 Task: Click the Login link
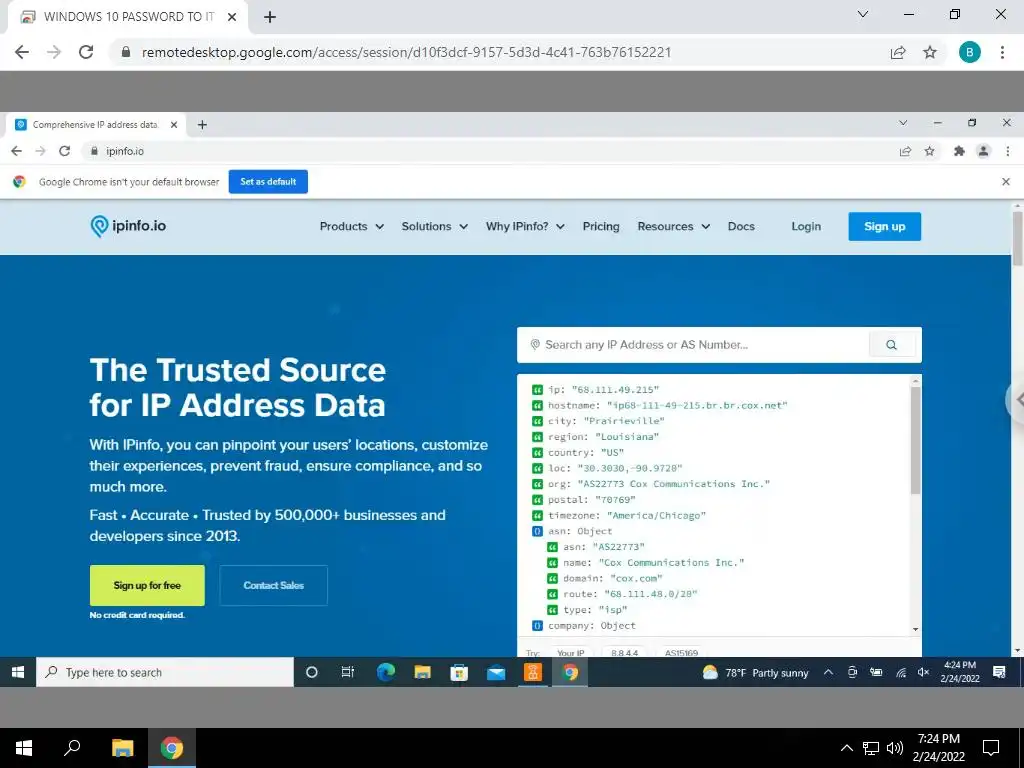[806, 227]
